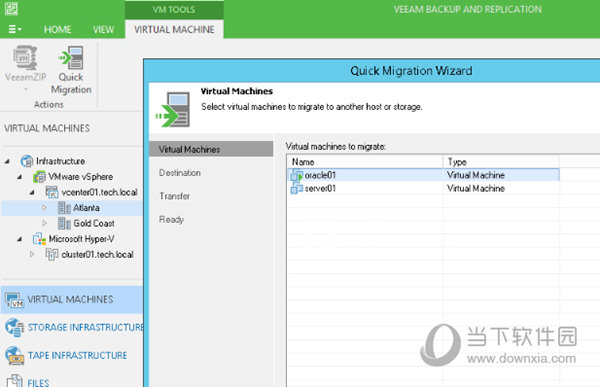This screenshot has width=600, height=387.
Task: Select the VIRTUAL MACHINE ribbon tab
Action: point(174,29)
